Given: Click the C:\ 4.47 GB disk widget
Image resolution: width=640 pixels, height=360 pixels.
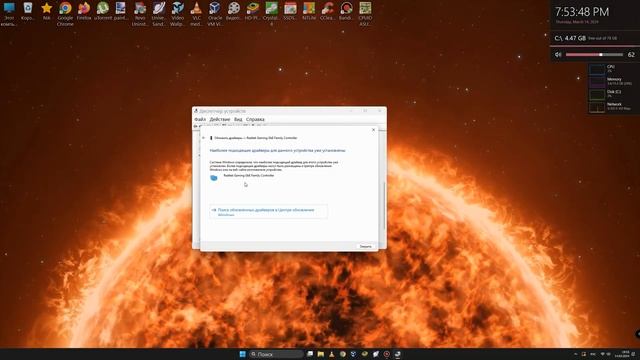Looking at the screenshot, I should point(586,38).
